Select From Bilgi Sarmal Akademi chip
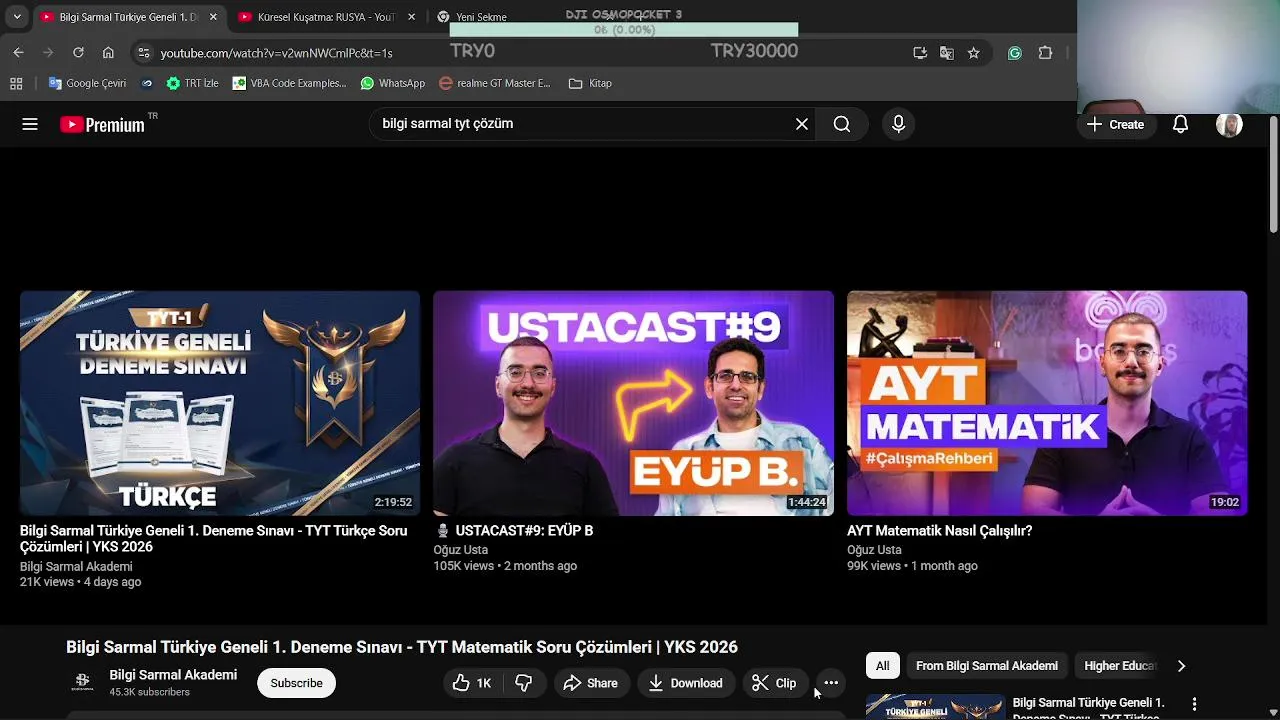Image resolution: width=1280 pixels, height=720 pixels. [x=987, y=666]
